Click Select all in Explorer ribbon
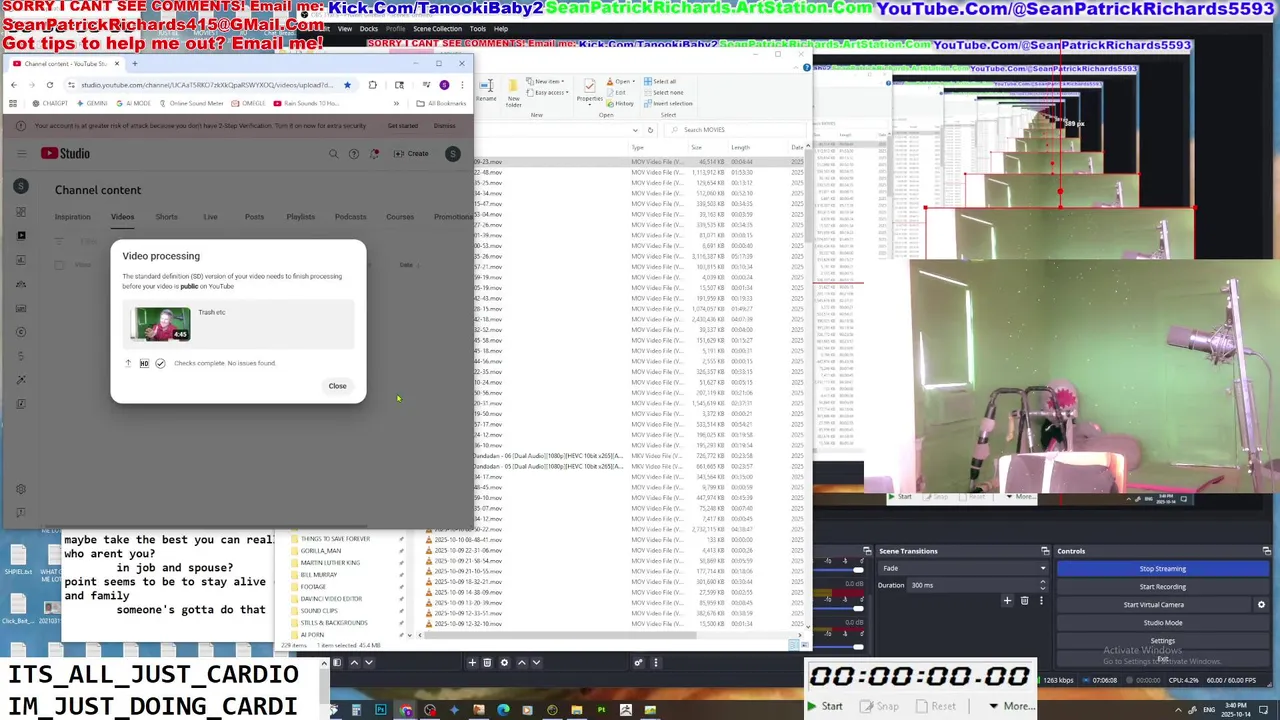 point(660,81)
